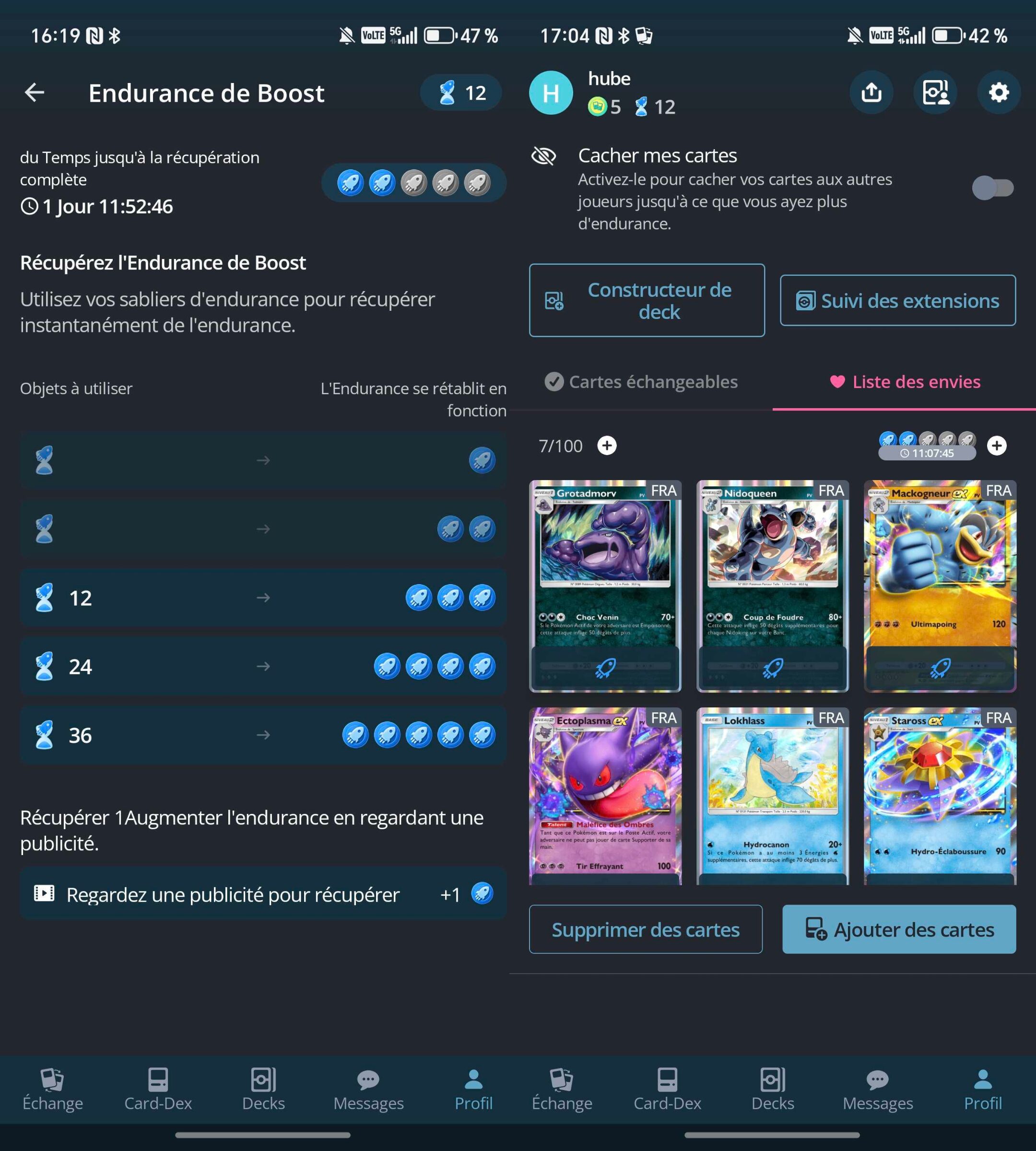This screenshot has width=1036, height=1151.
Task: Tap the green coin count 5
Action: [604, 106]
